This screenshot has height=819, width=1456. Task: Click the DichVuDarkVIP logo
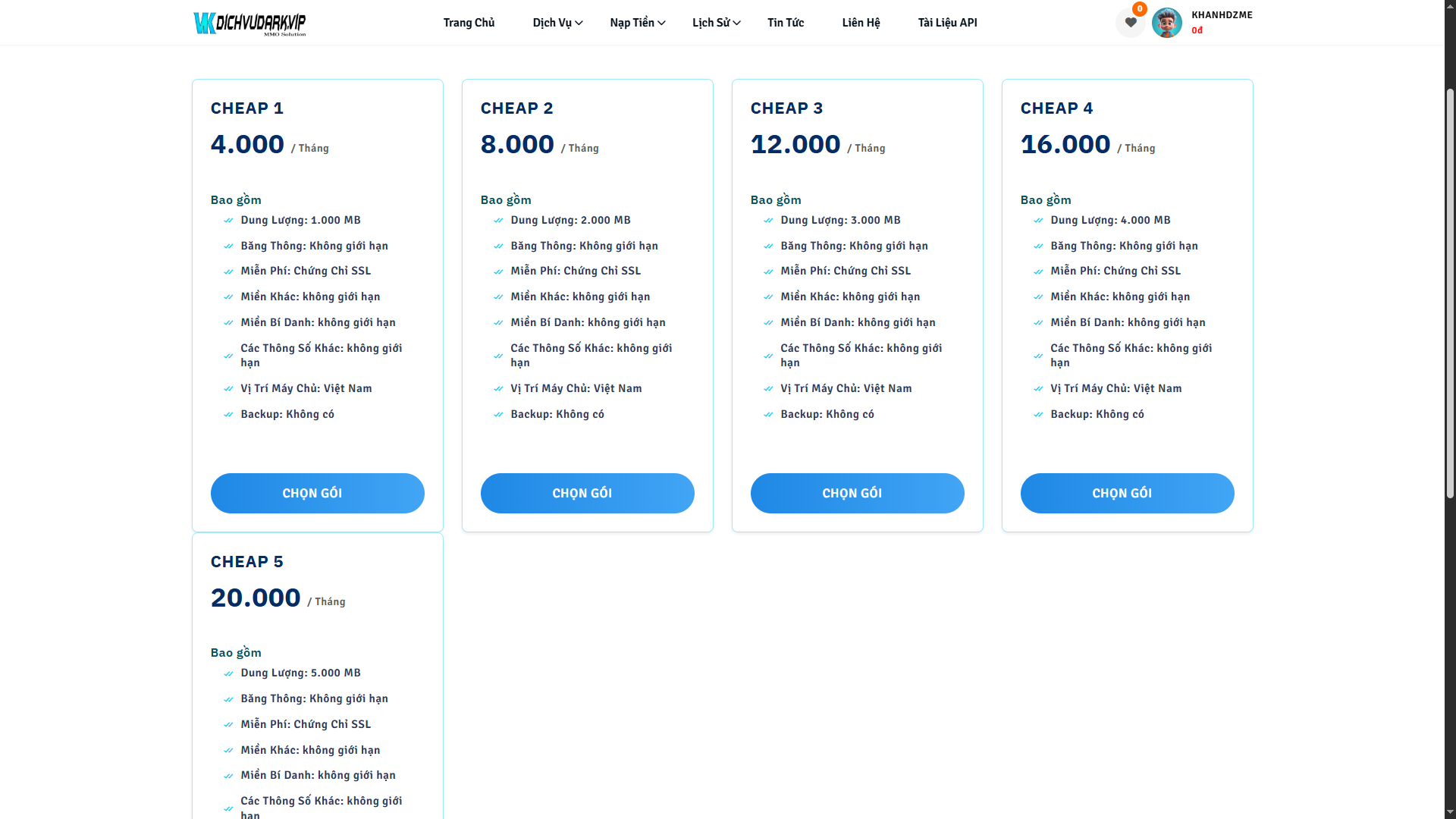pyautogui.click(x=249, y=23)
